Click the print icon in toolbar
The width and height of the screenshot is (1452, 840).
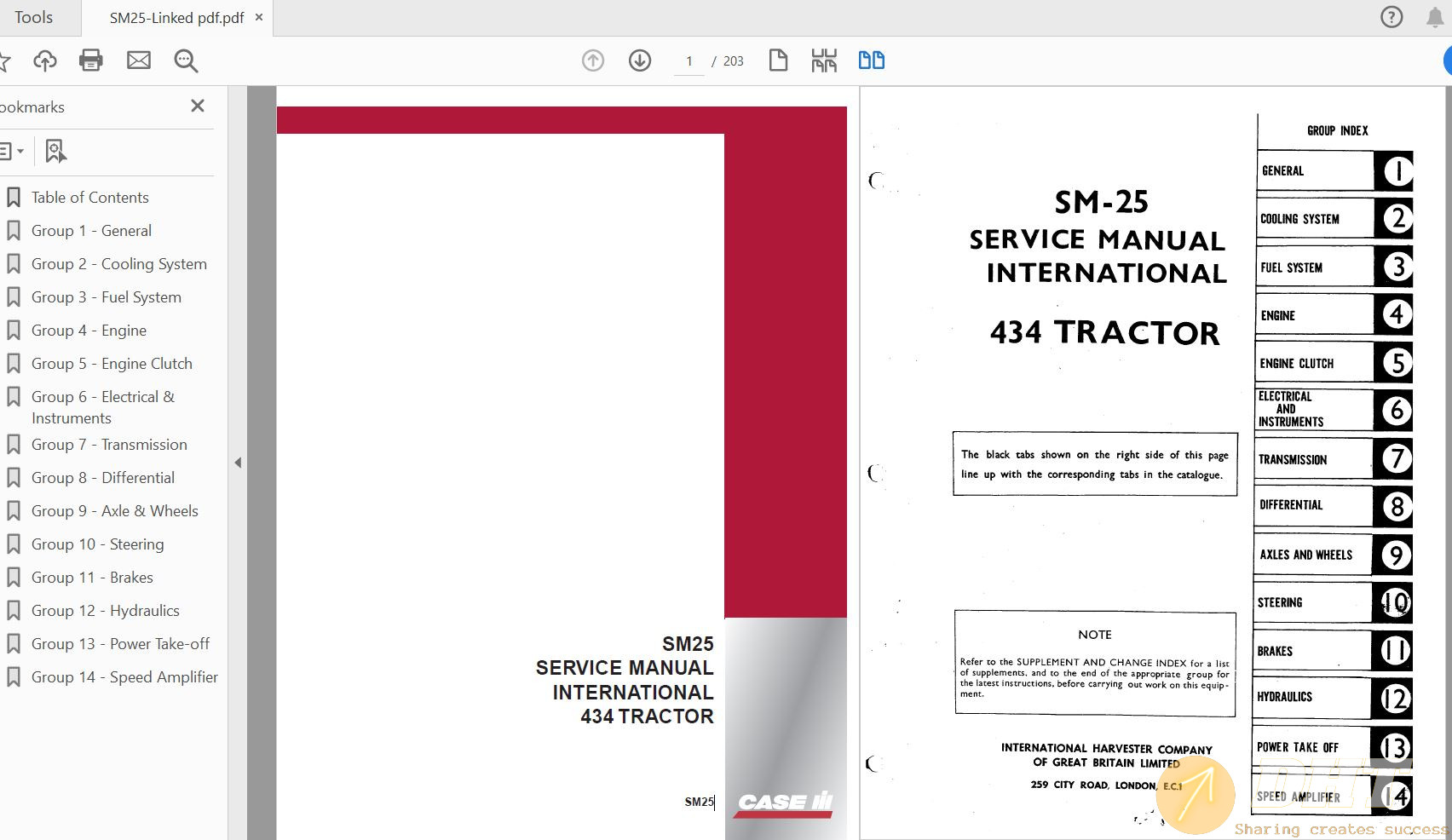90,60
